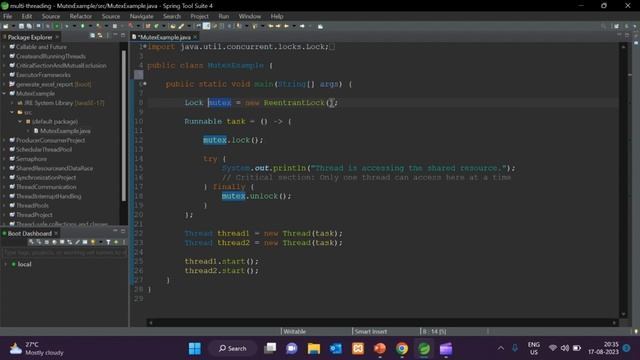Open the Run menu
Image resolution: width=640 pixels, height=360 pixels.
point(223,16)
